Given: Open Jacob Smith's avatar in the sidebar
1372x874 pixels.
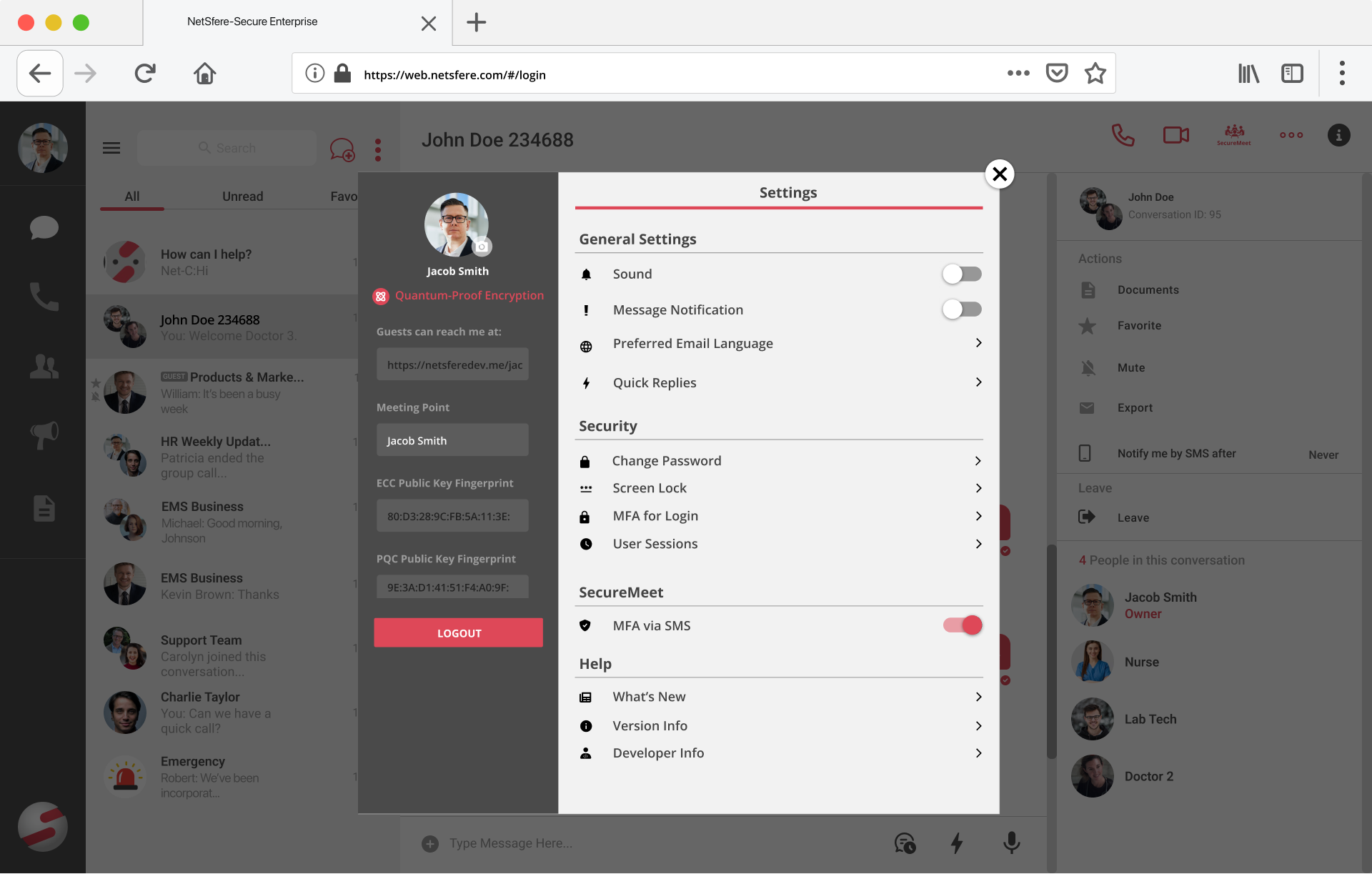Looking at the screenshot, I should point(43,148).
